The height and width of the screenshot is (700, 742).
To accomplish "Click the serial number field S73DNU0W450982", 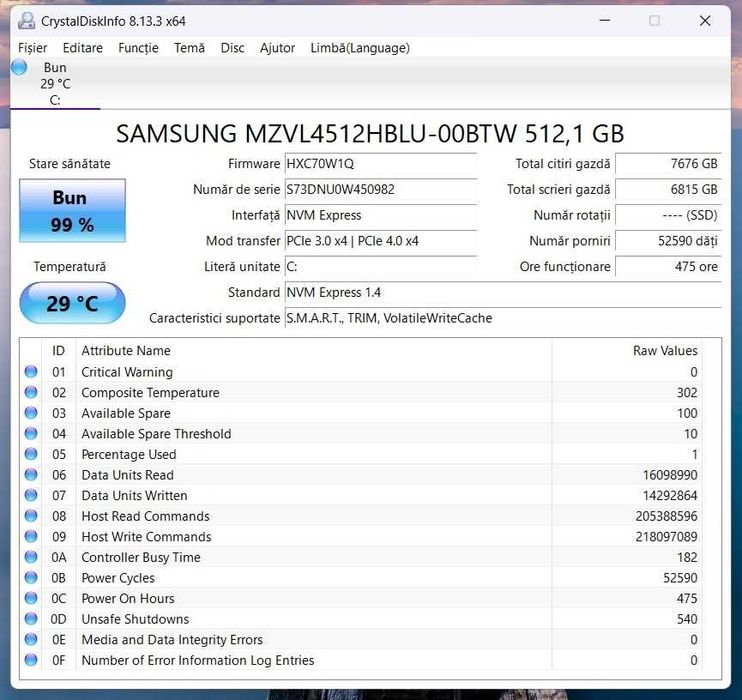I will click(380, 189).
